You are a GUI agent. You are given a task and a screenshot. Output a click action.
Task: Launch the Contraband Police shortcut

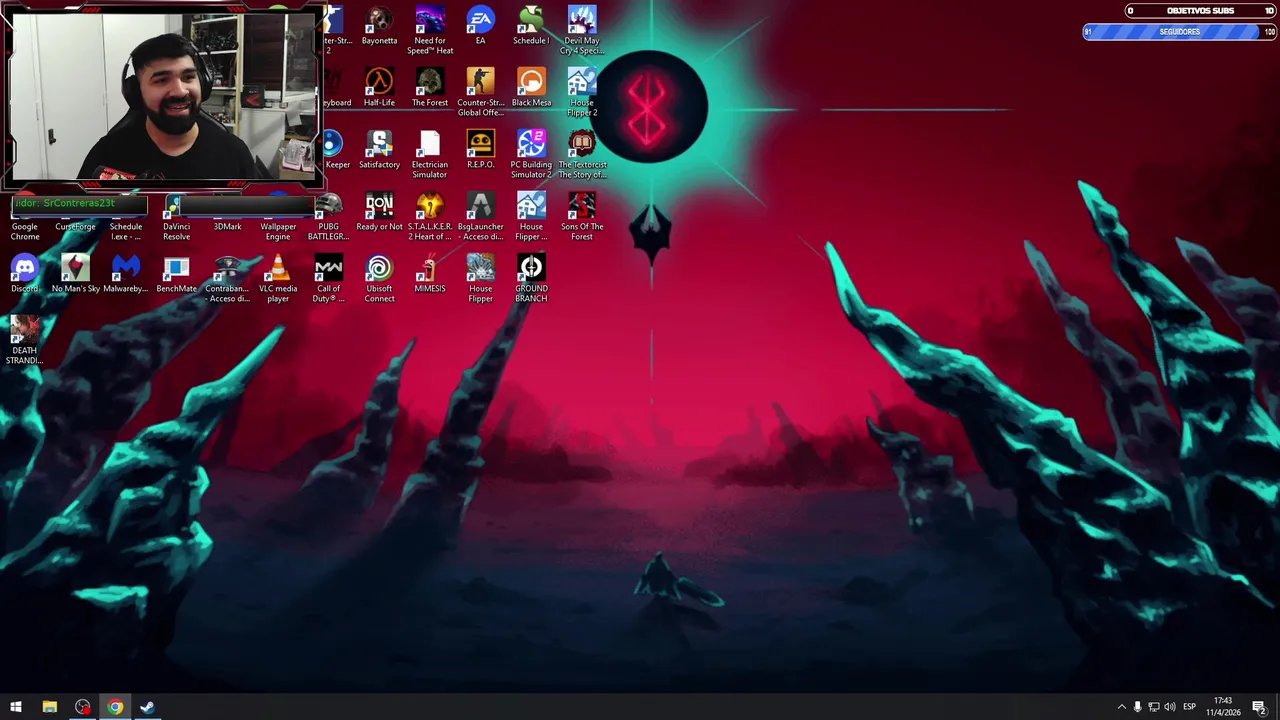coord(227,278)
